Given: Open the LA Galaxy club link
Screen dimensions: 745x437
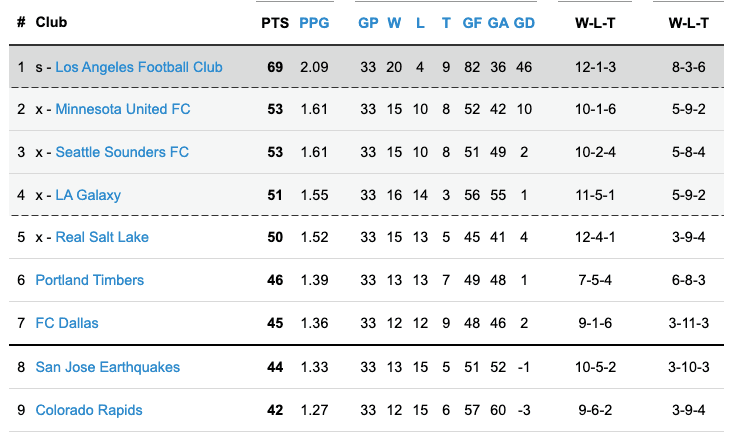Looking at the screenshot, I should pos(88,195).
